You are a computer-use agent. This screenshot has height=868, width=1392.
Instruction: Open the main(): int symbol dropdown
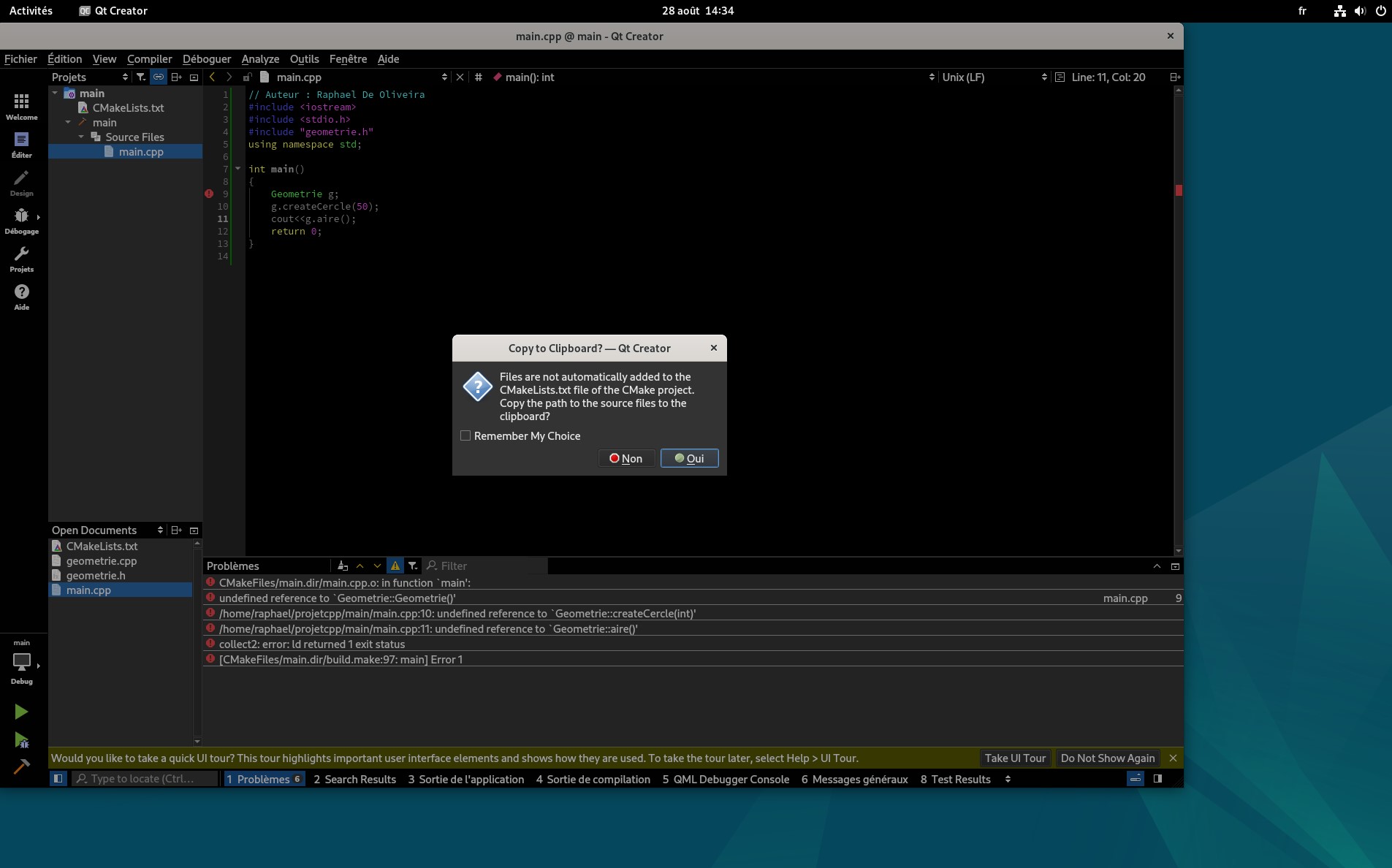[713, 77]
